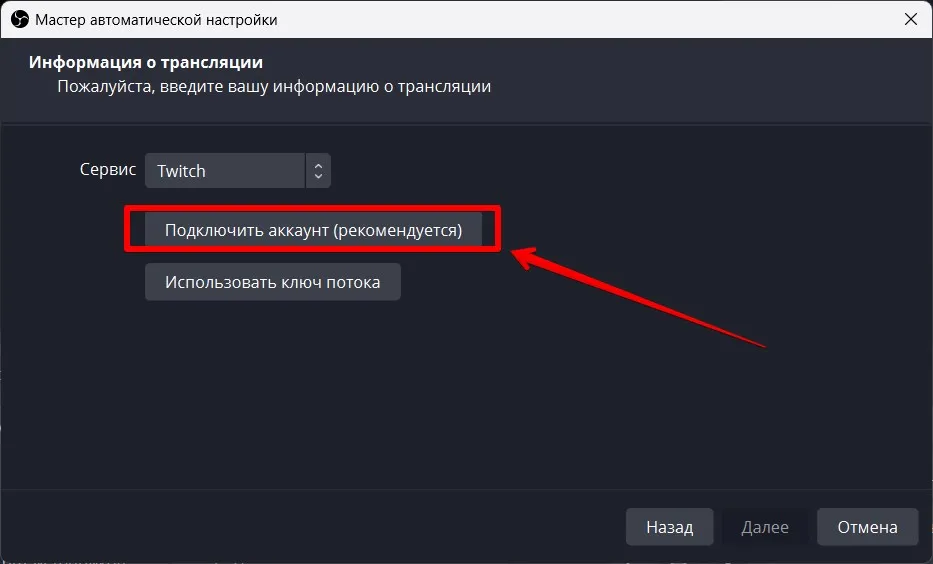Click the OBS logo in the title bar
The image size is (933, 564).
click(x=20, y=20)
